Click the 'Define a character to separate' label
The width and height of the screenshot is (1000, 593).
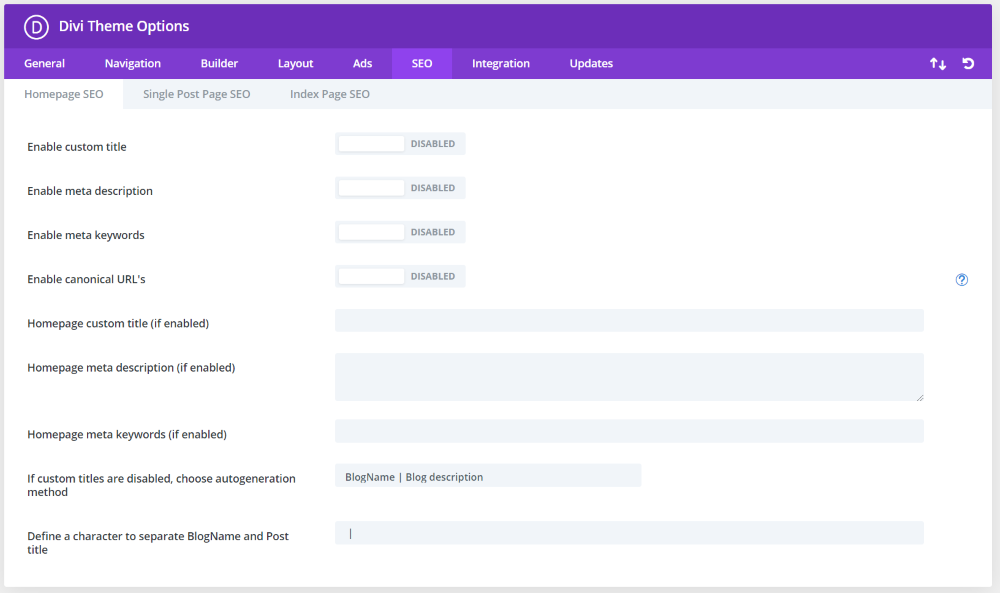(x=158, y=543)
